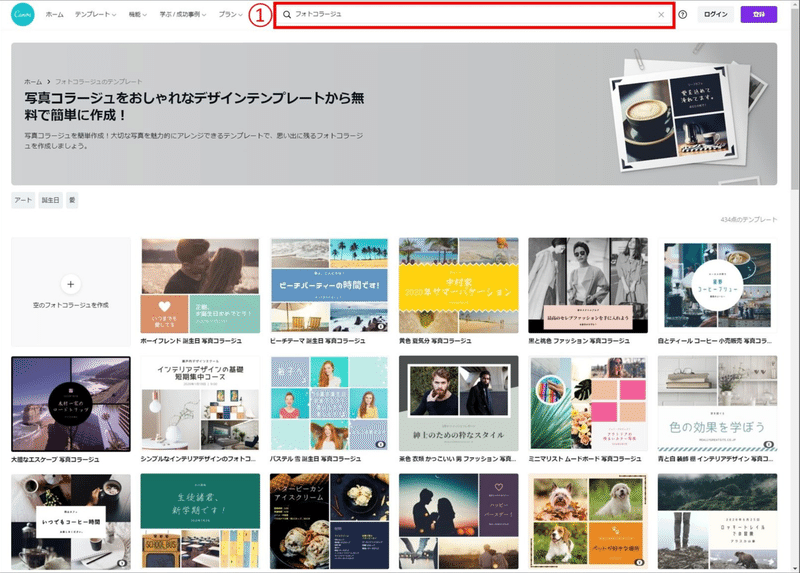Click the ビーチテーマ 誕生日 写真コラージュ title
The image size is (800, 573).
coord(318,341)
